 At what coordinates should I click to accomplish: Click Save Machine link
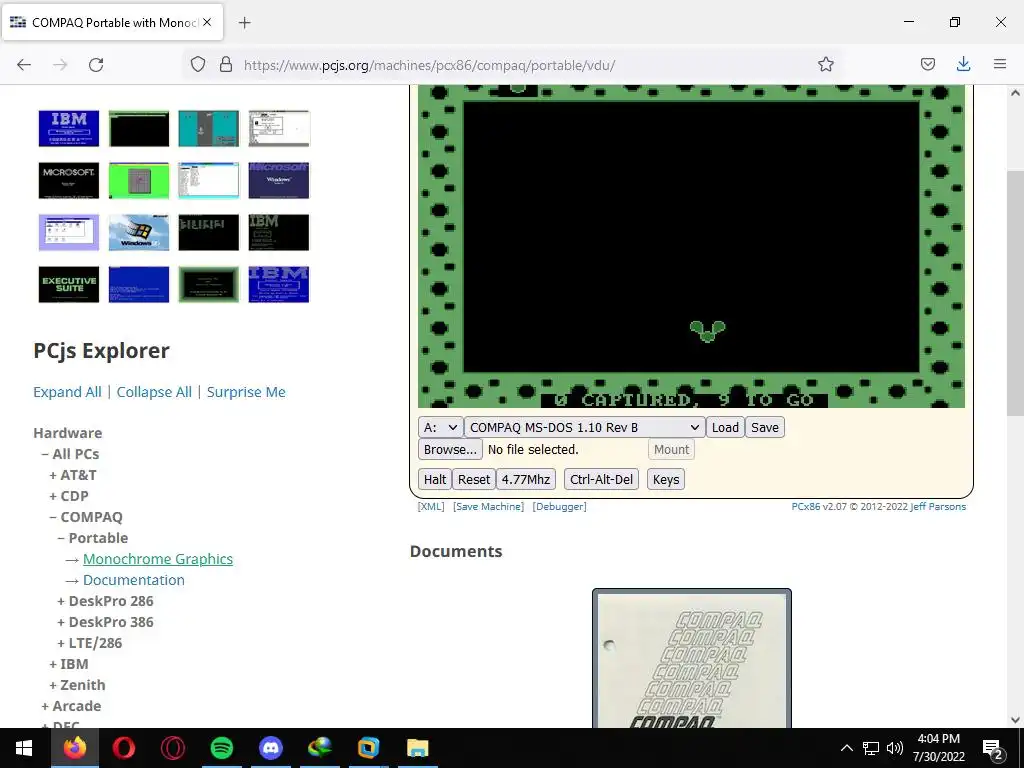click(488, 506)
